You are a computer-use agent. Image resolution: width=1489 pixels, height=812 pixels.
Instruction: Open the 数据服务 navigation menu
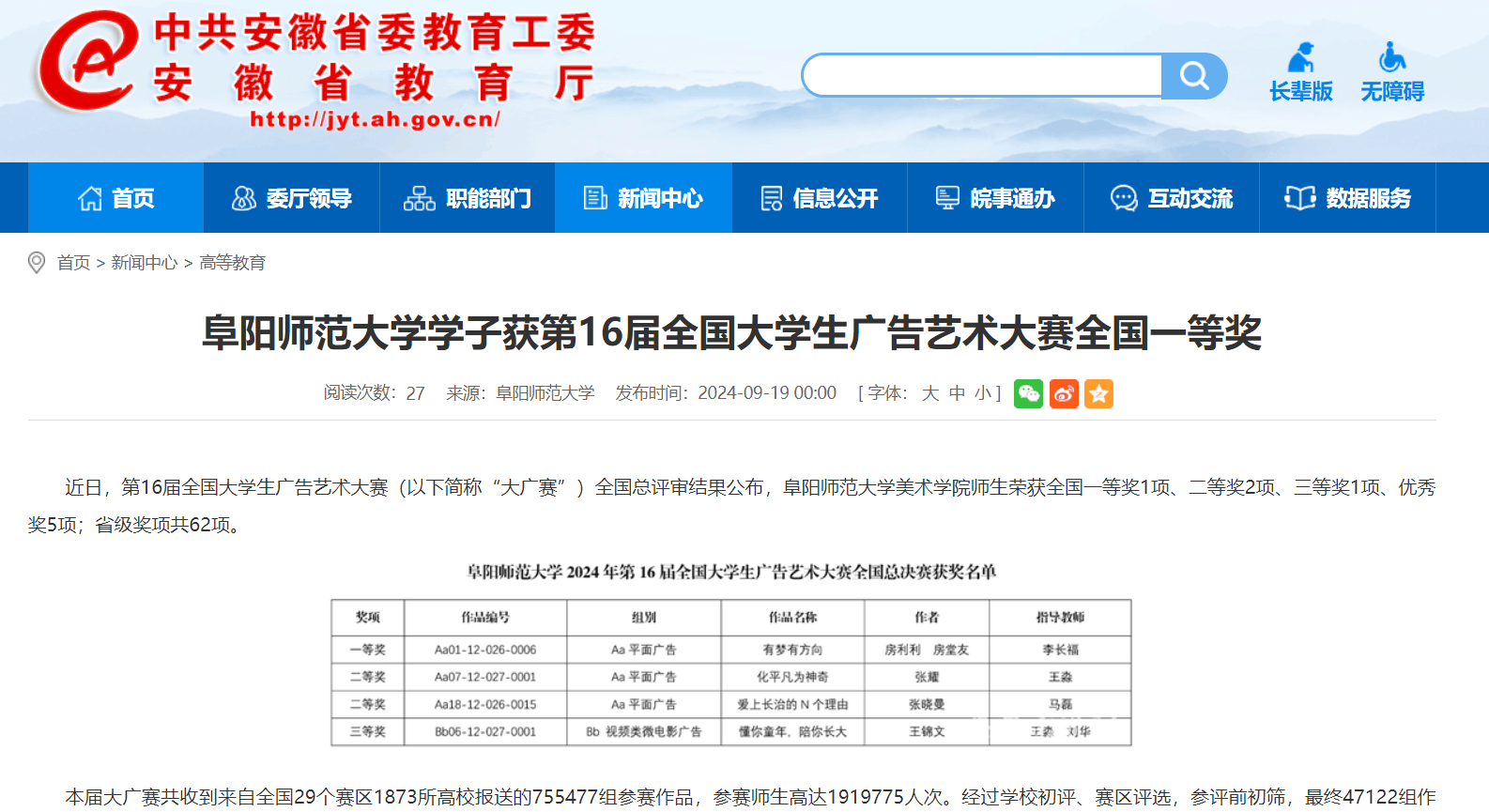pyautogui.click(x=1348, y=198)
